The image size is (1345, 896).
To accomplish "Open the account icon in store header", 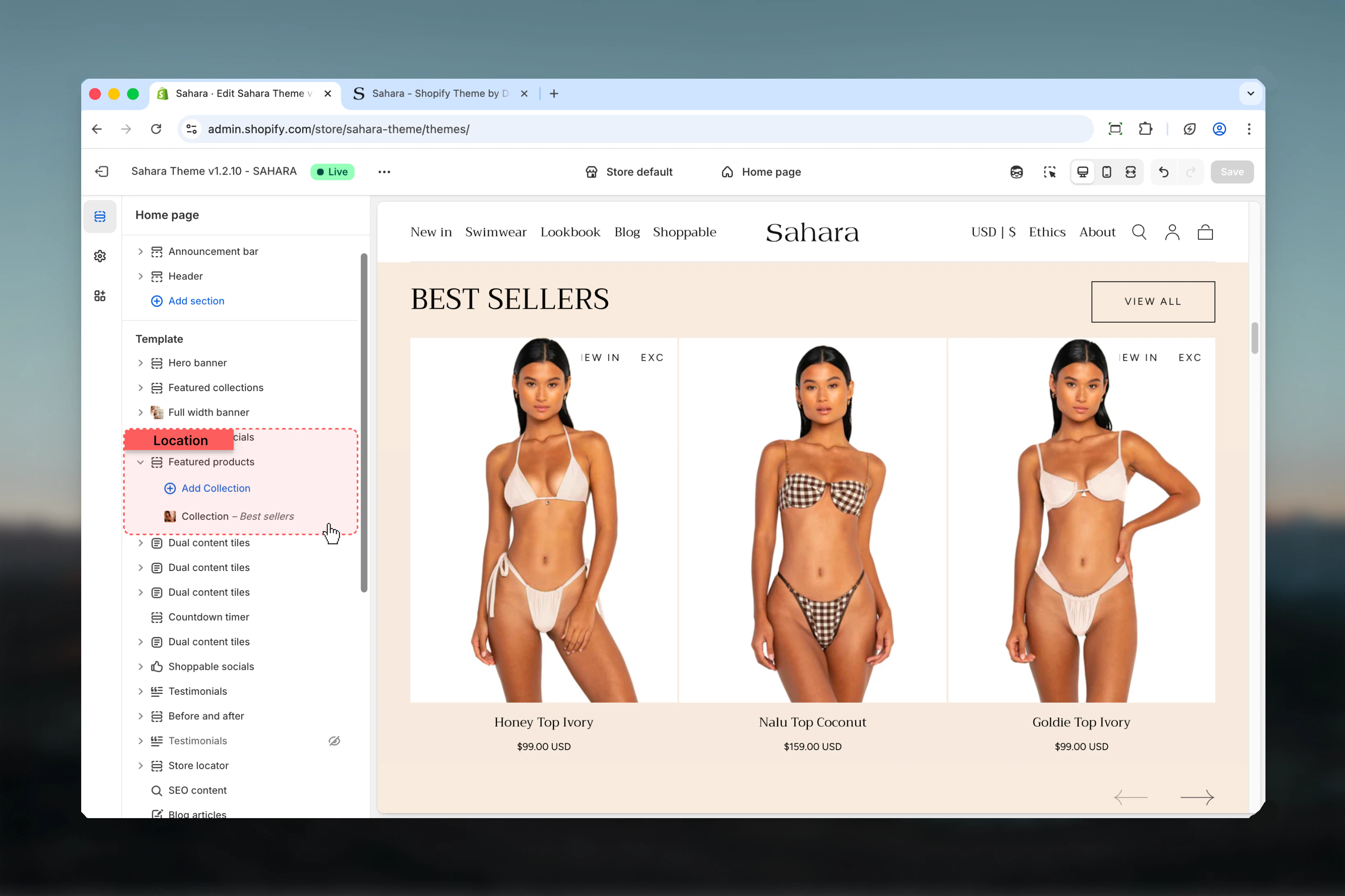I will (1172, 232).
